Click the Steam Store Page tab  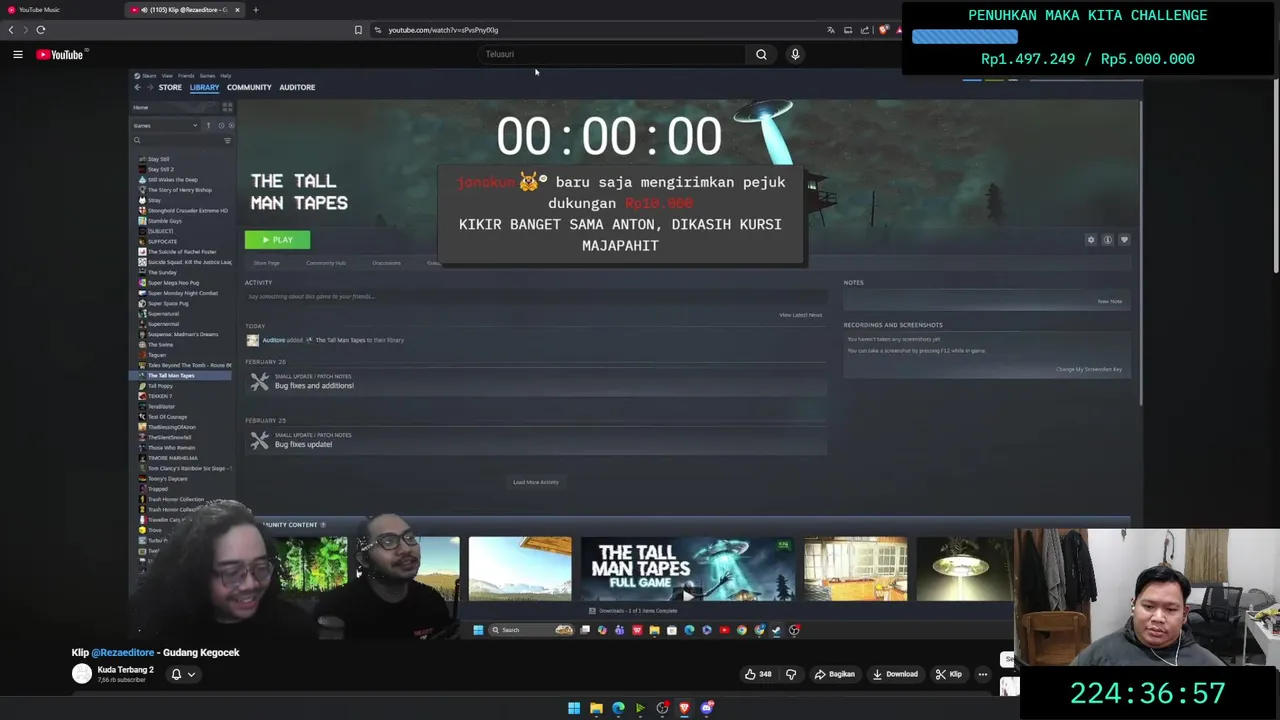point(266,263)
